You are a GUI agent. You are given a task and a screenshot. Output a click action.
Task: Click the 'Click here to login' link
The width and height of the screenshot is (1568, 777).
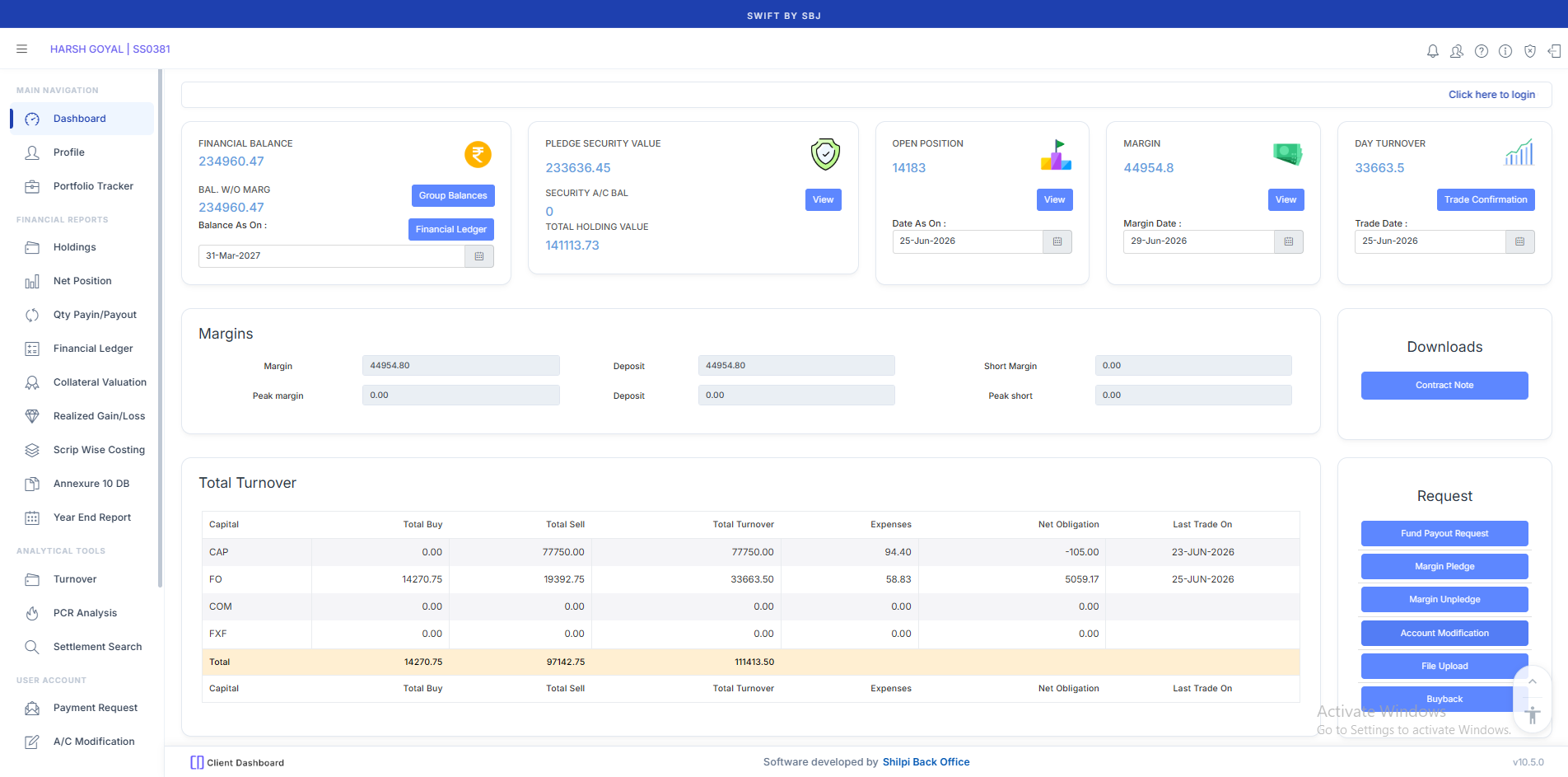1491,95
